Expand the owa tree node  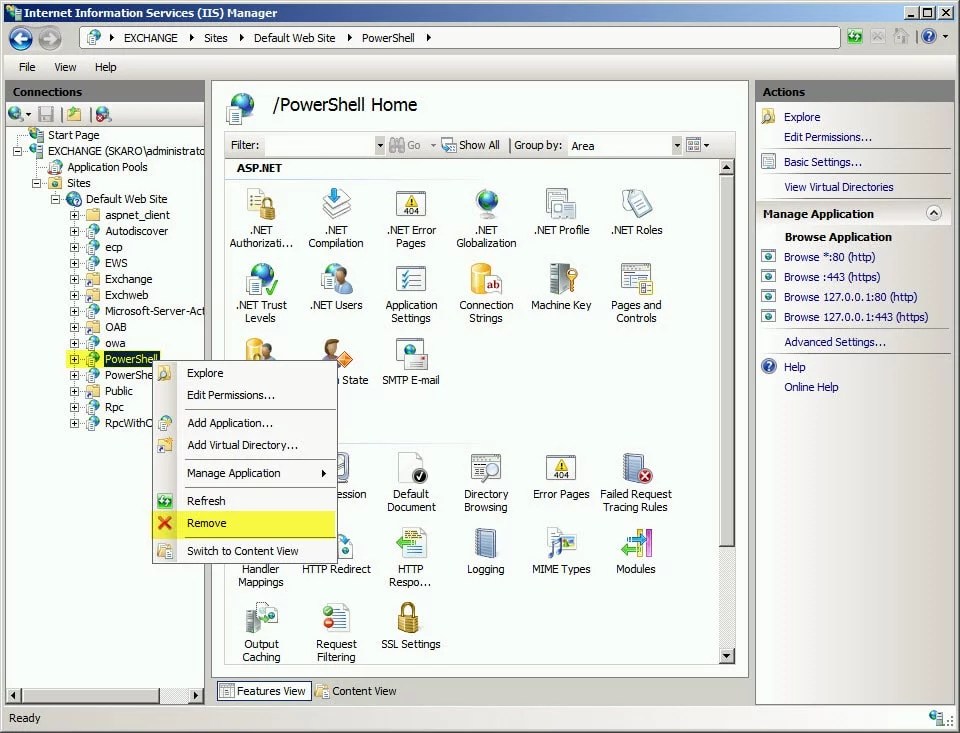(74, 343)
